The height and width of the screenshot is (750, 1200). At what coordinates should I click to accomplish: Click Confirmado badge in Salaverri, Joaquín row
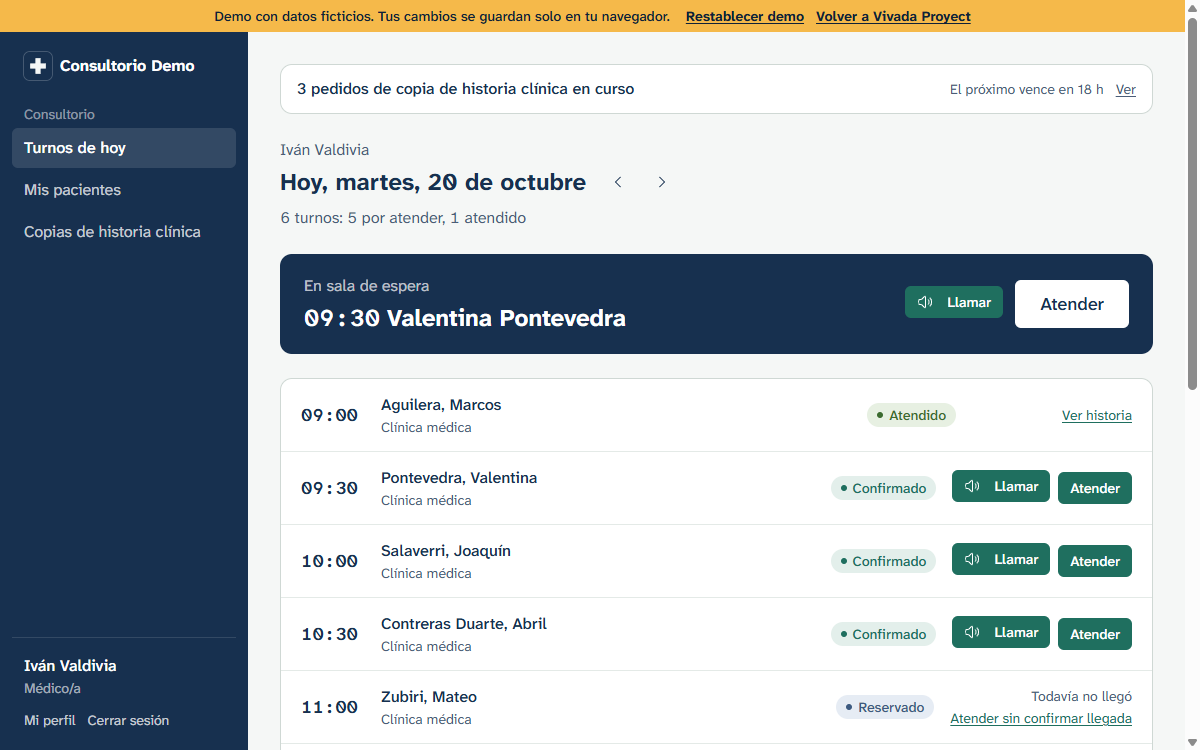click(x=883, y=561)
